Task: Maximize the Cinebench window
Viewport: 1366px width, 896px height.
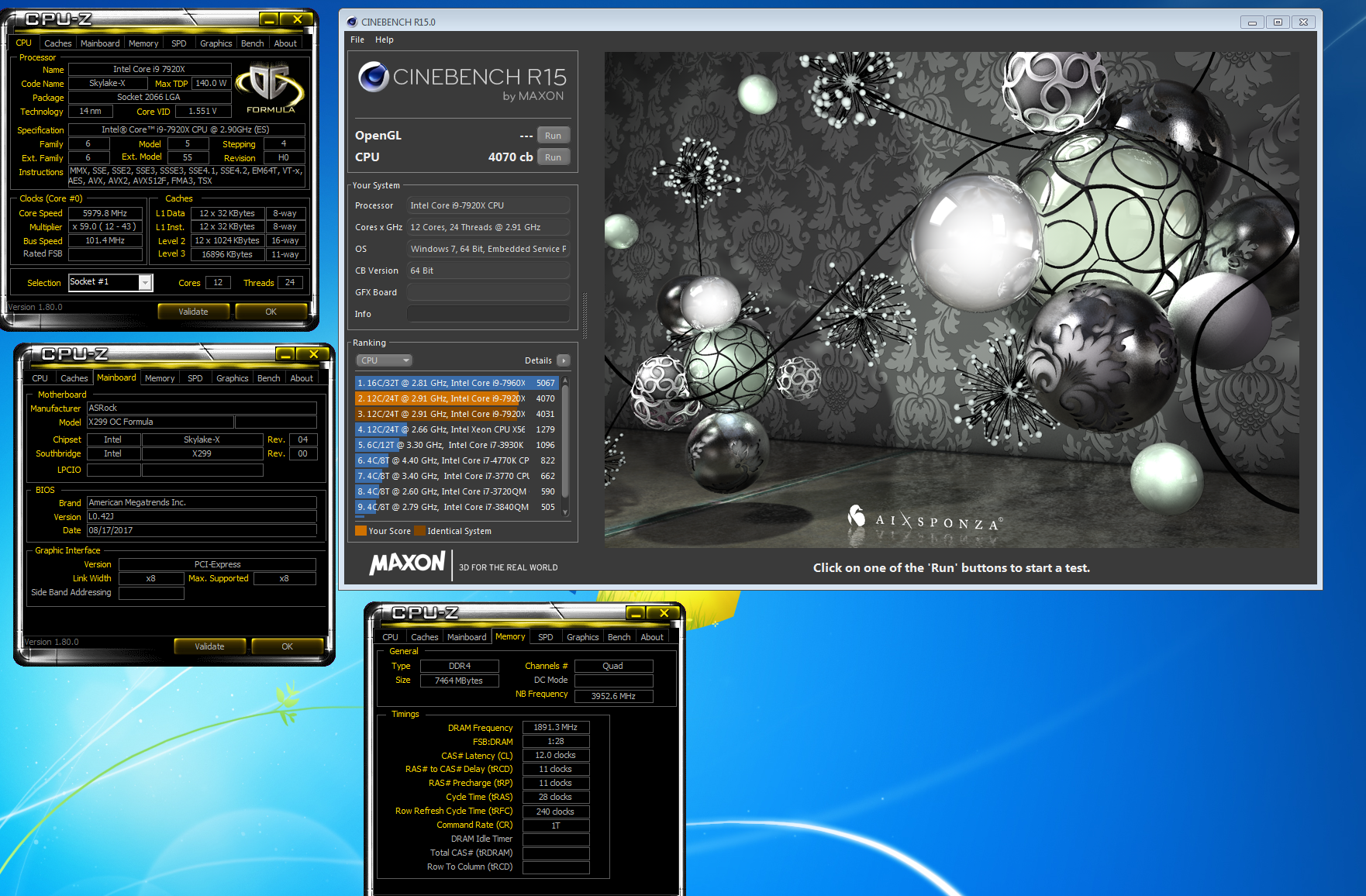Action: point(1278,22)
